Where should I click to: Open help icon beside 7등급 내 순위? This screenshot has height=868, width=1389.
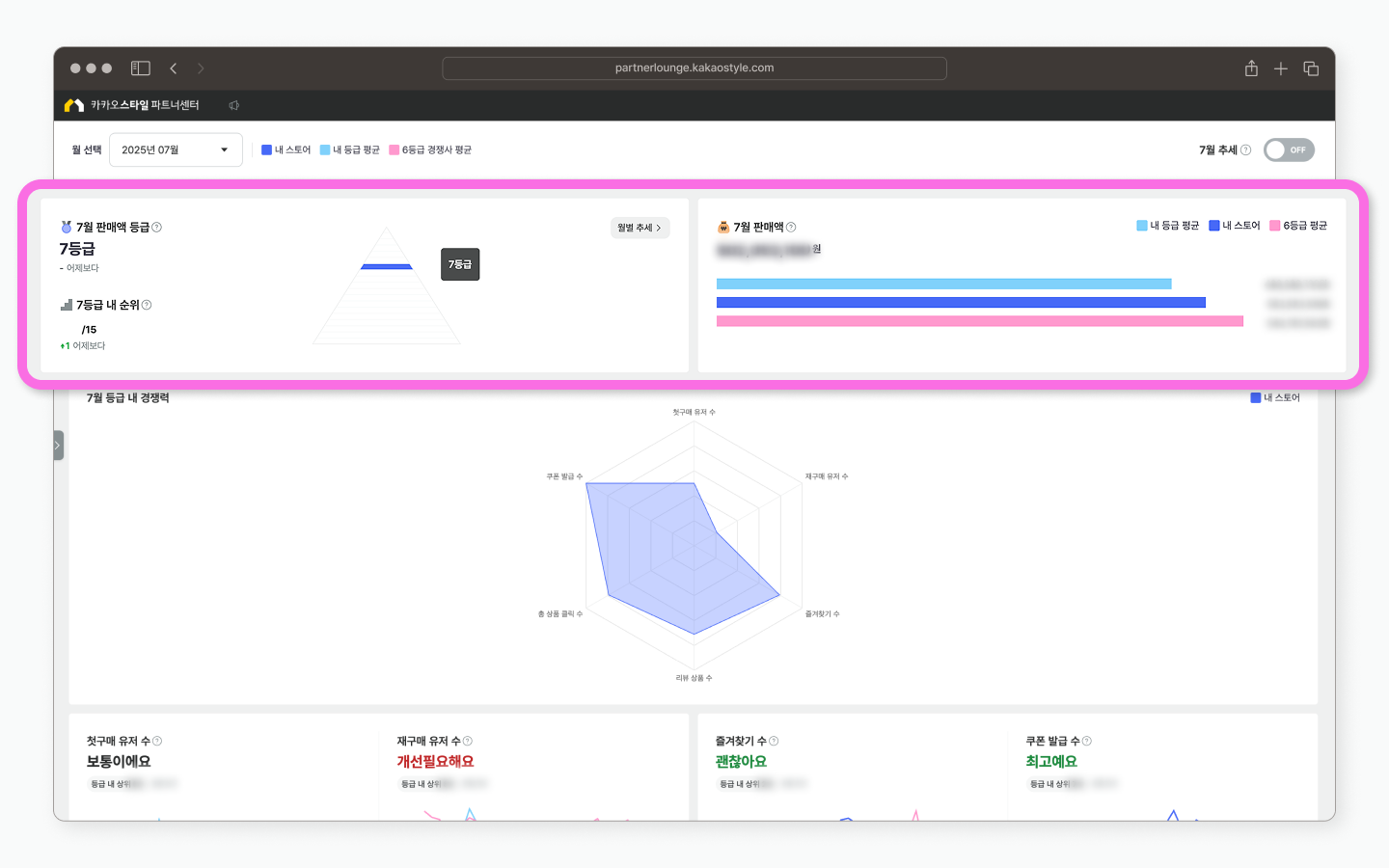coord(147,305)
